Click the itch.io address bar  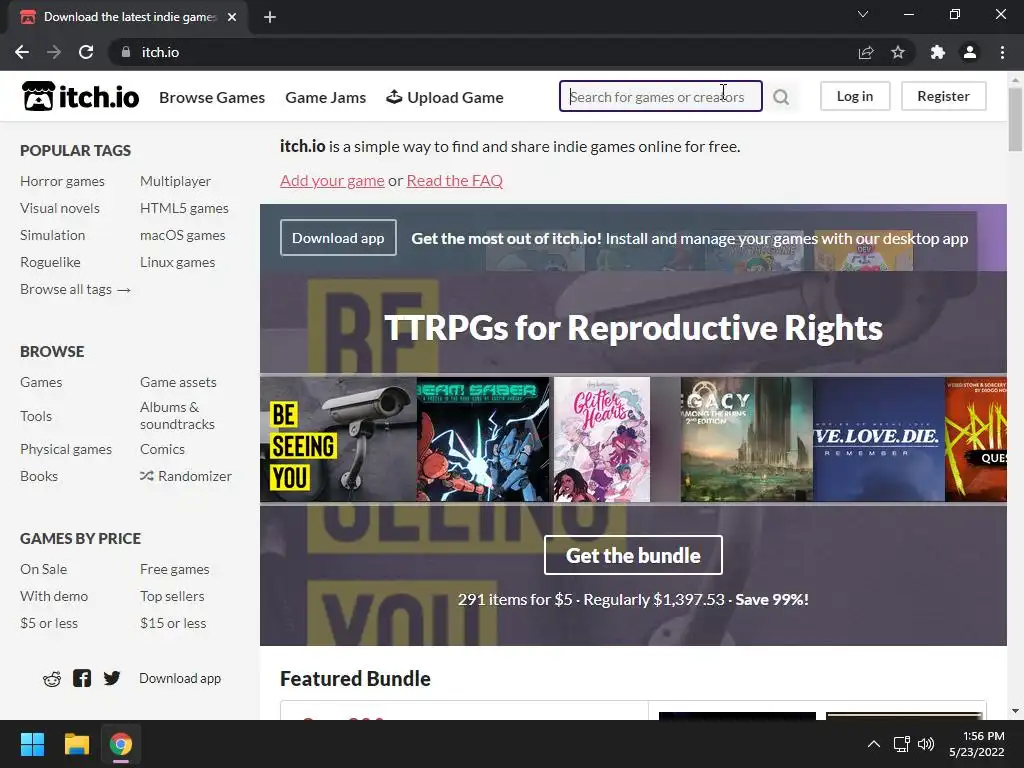[x=483, y=52]
